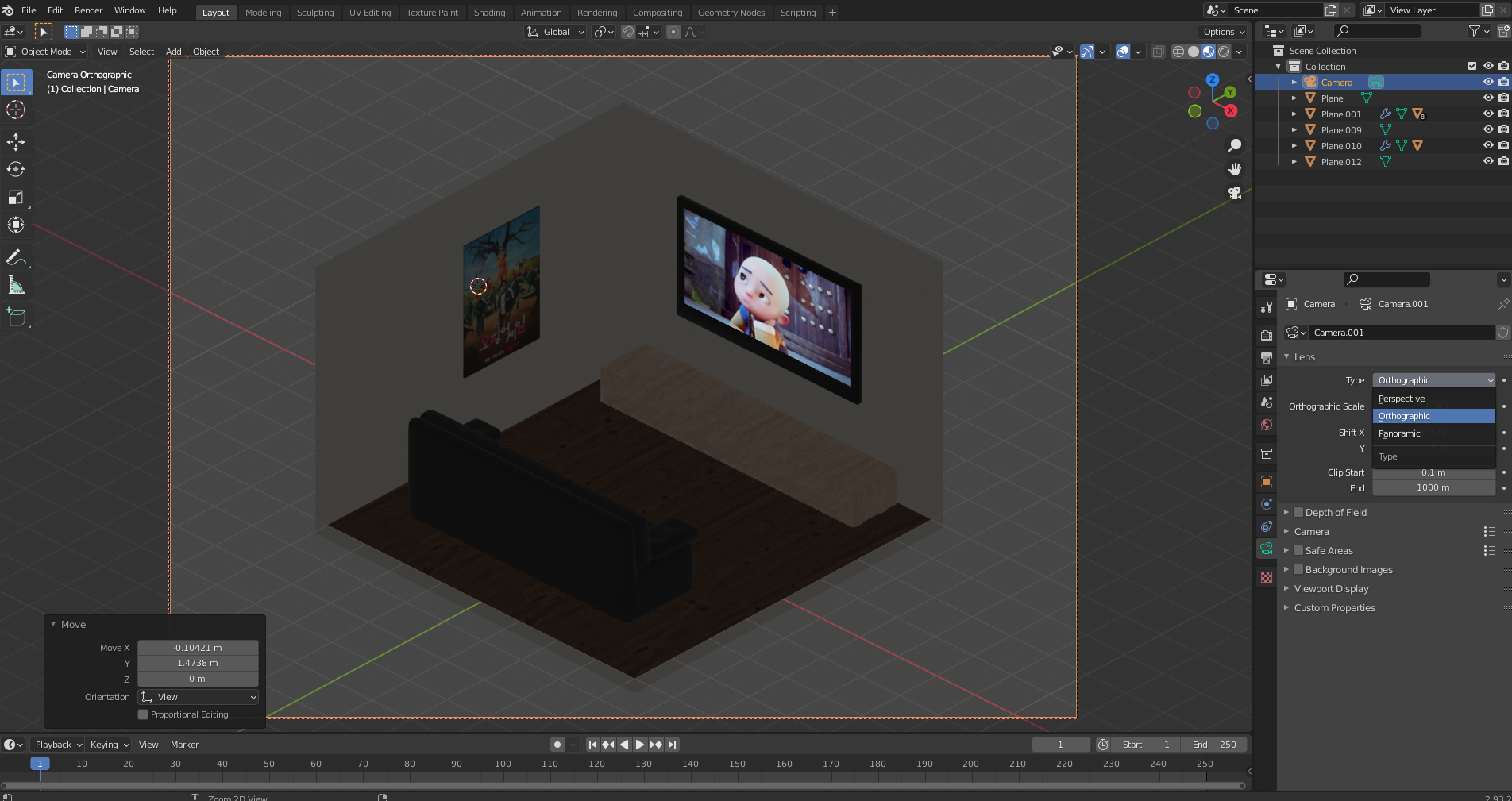Enable the Background Images checkbox
Screen dimensions: 1512x801
coord(1298,569)
